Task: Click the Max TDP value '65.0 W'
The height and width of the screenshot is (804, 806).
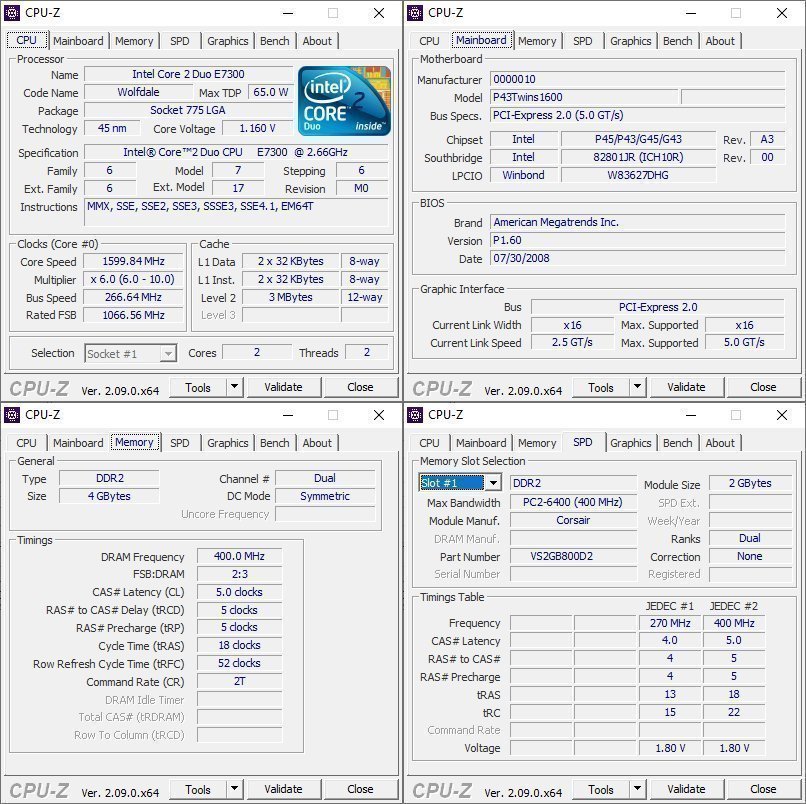Action: 270,93
